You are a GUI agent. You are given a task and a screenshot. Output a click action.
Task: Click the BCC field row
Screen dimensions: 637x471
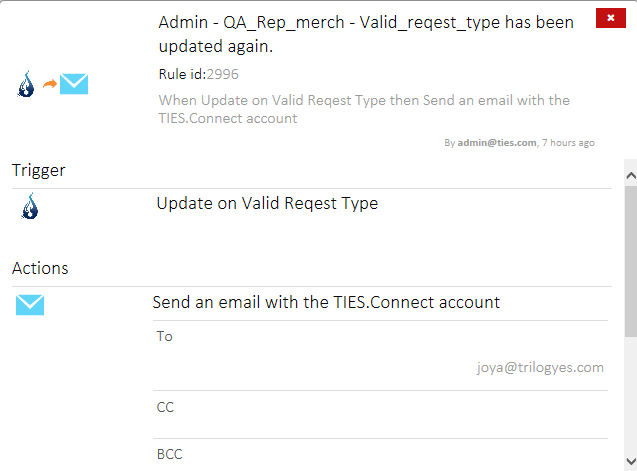click(x=380, y=454)
